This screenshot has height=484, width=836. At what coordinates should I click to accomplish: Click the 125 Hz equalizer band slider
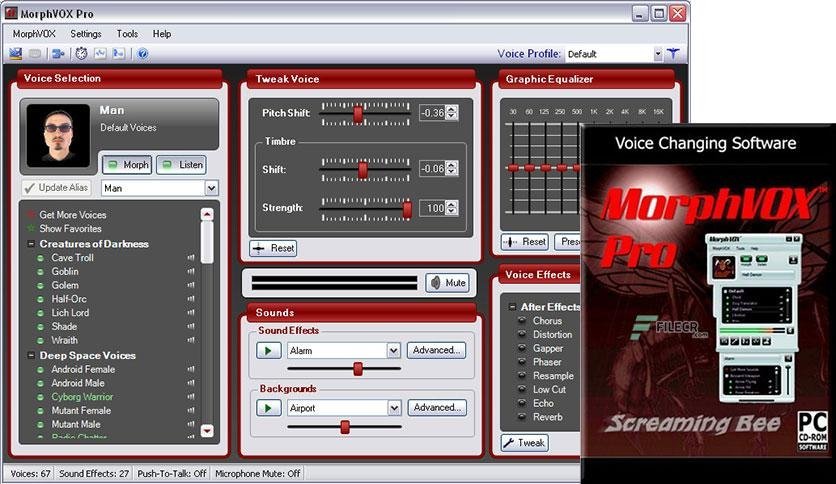click(545, 168)
